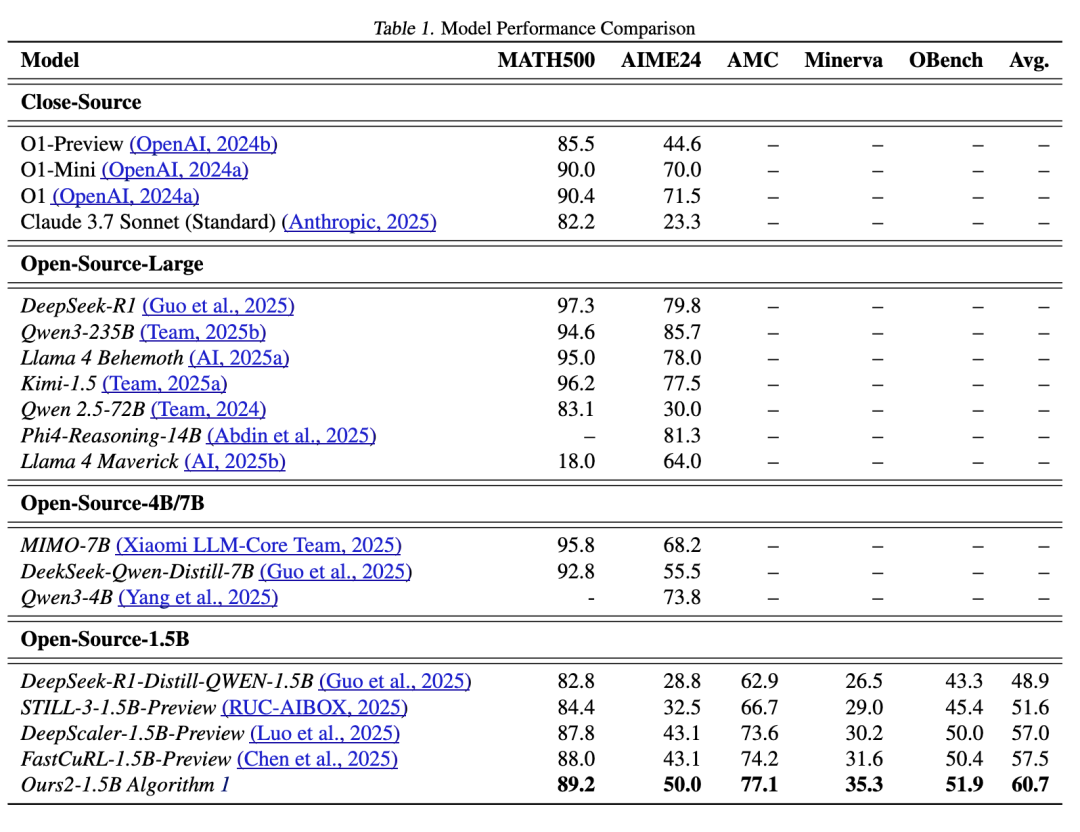Click the table caption 'Model Performance Comparison'
The image size is (1080, 832).
(x=568, y=29)
